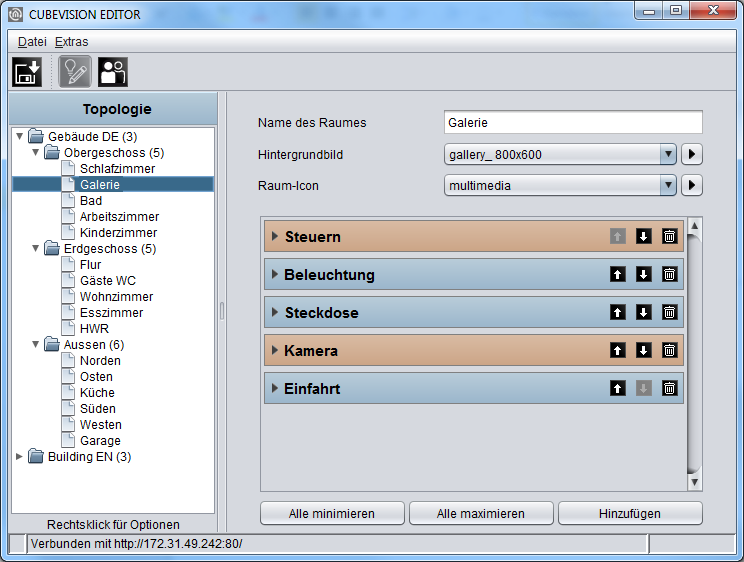Move Beleuchtung group up with arrow icon
The width and height of the screenshot is (744, 562).
(x=617, y=274)
